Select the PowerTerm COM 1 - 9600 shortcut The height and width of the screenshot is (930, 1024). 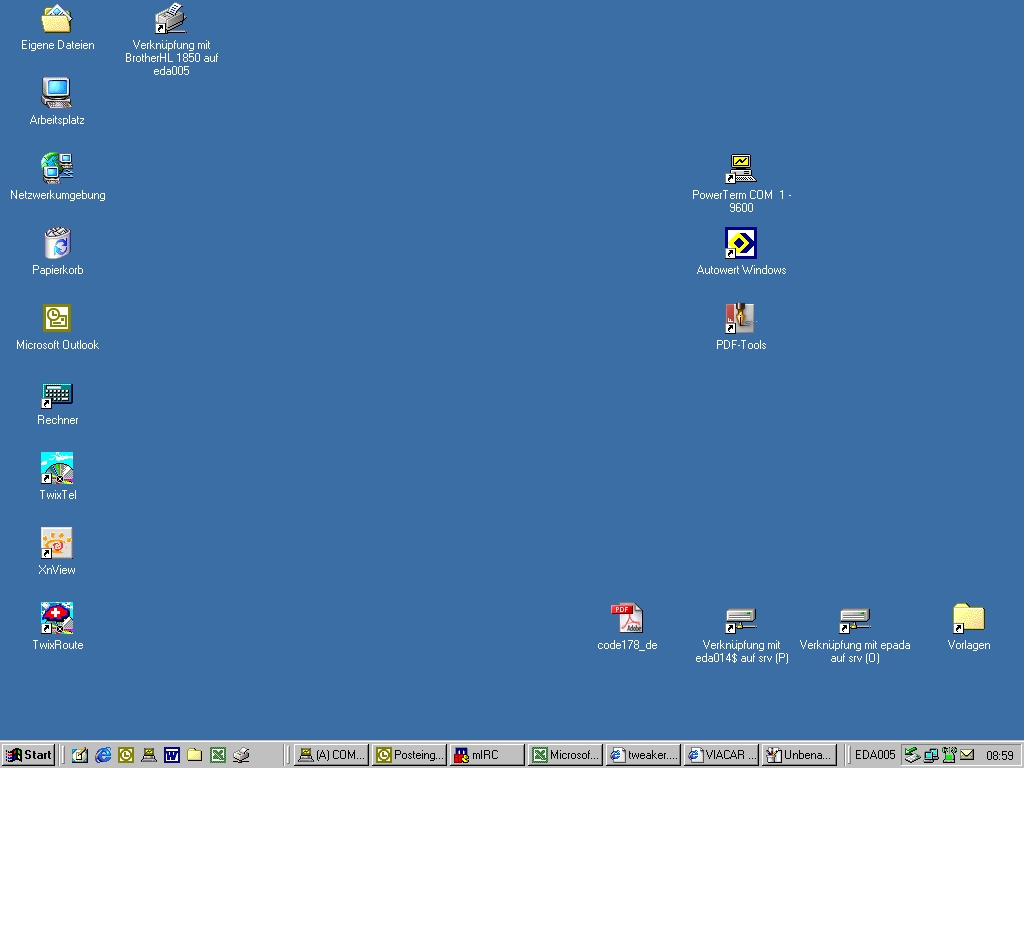[741, 169]
